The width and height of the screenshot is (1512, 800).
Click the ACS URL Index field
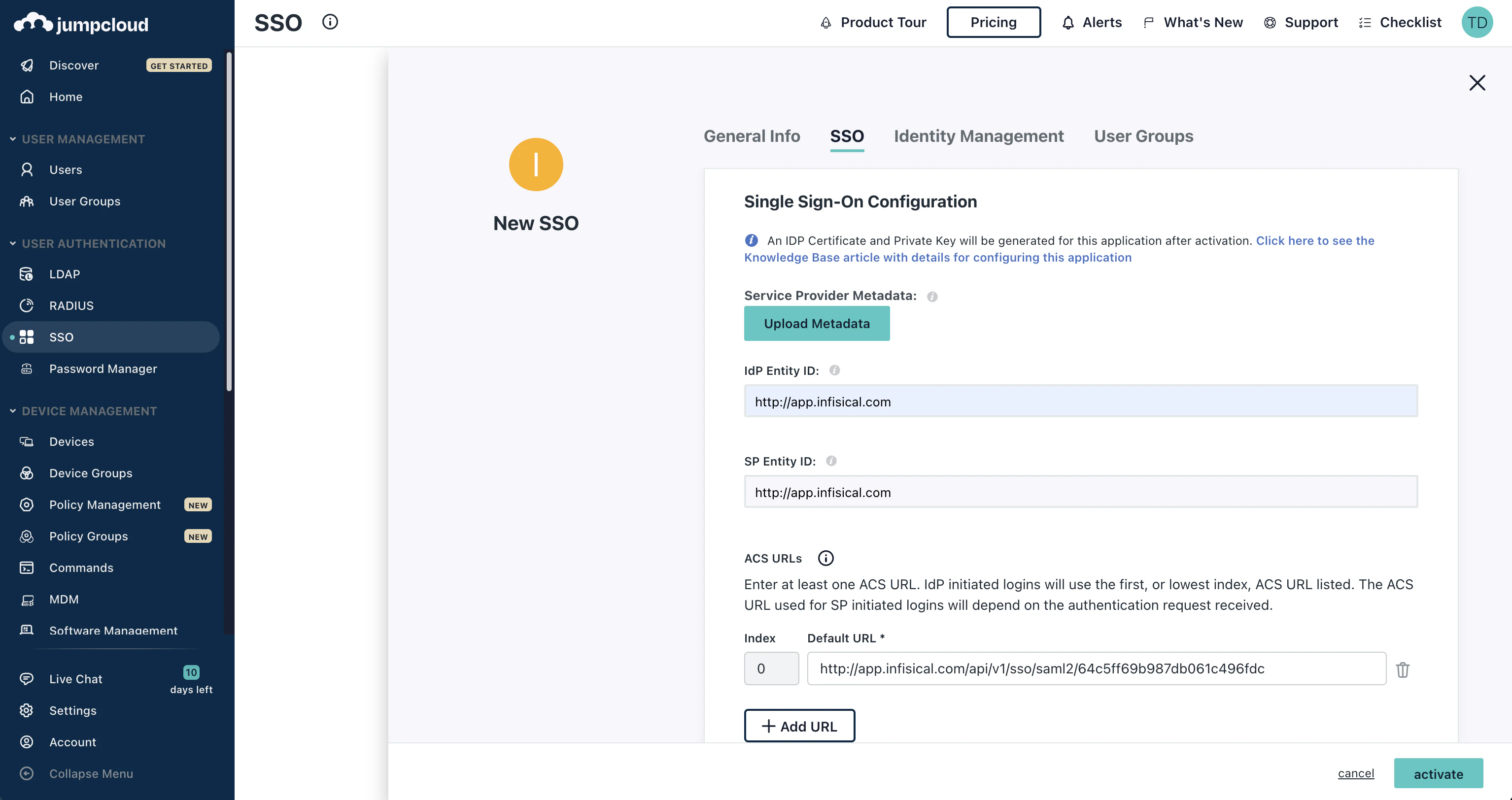point(771,668)
